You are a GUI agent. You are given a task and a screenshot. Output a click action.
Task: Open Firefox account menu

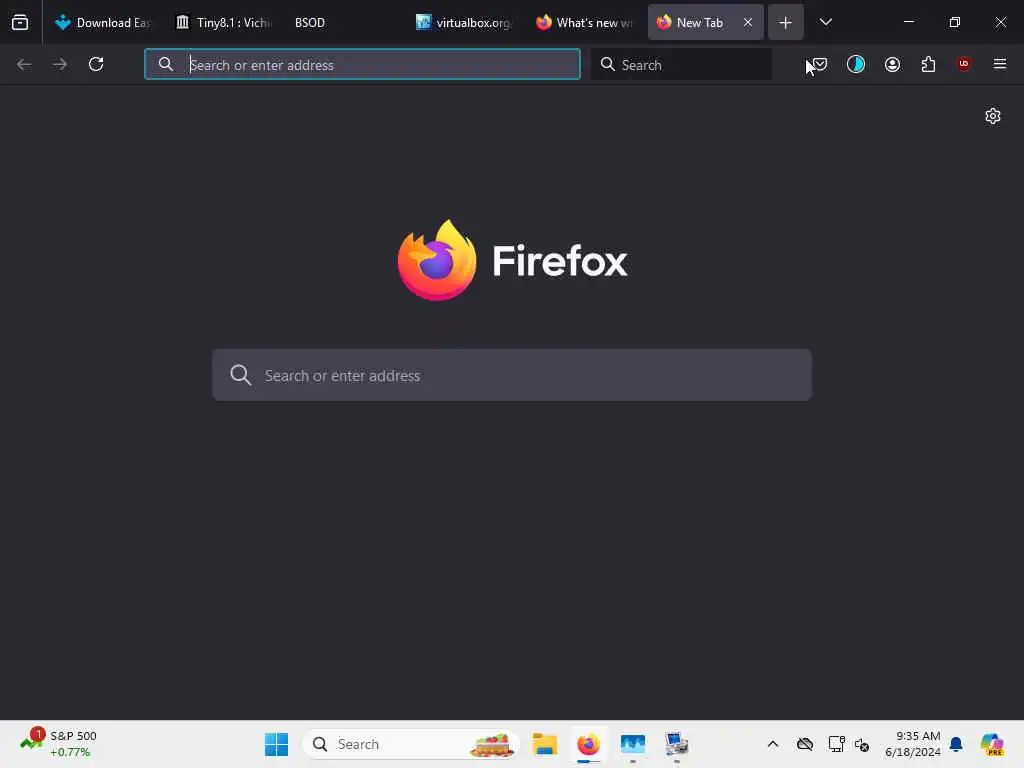(x=892, y=64)
